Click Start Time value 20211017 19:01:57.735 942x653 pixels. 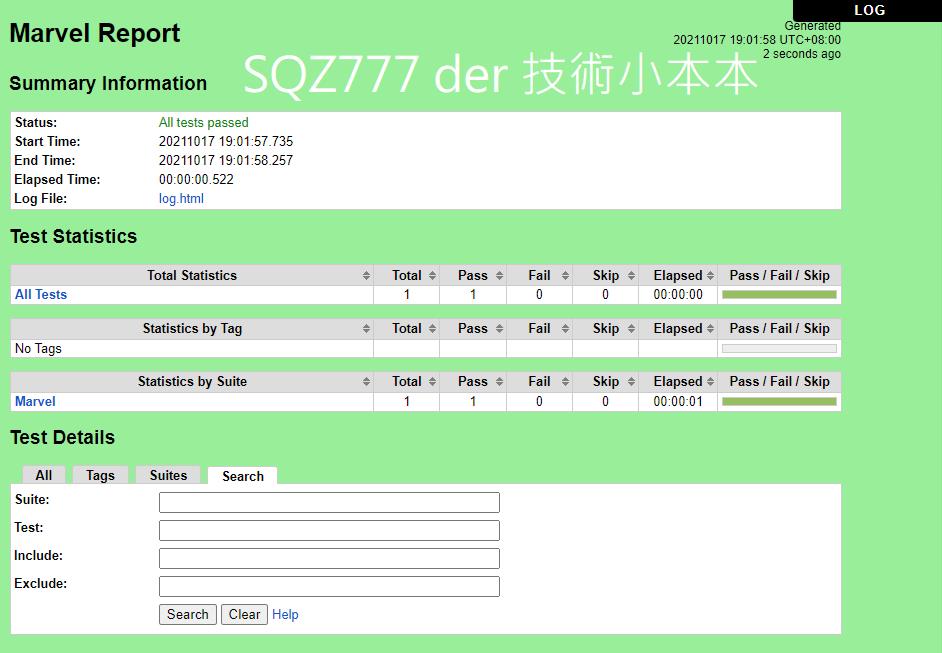click(226, 141)
